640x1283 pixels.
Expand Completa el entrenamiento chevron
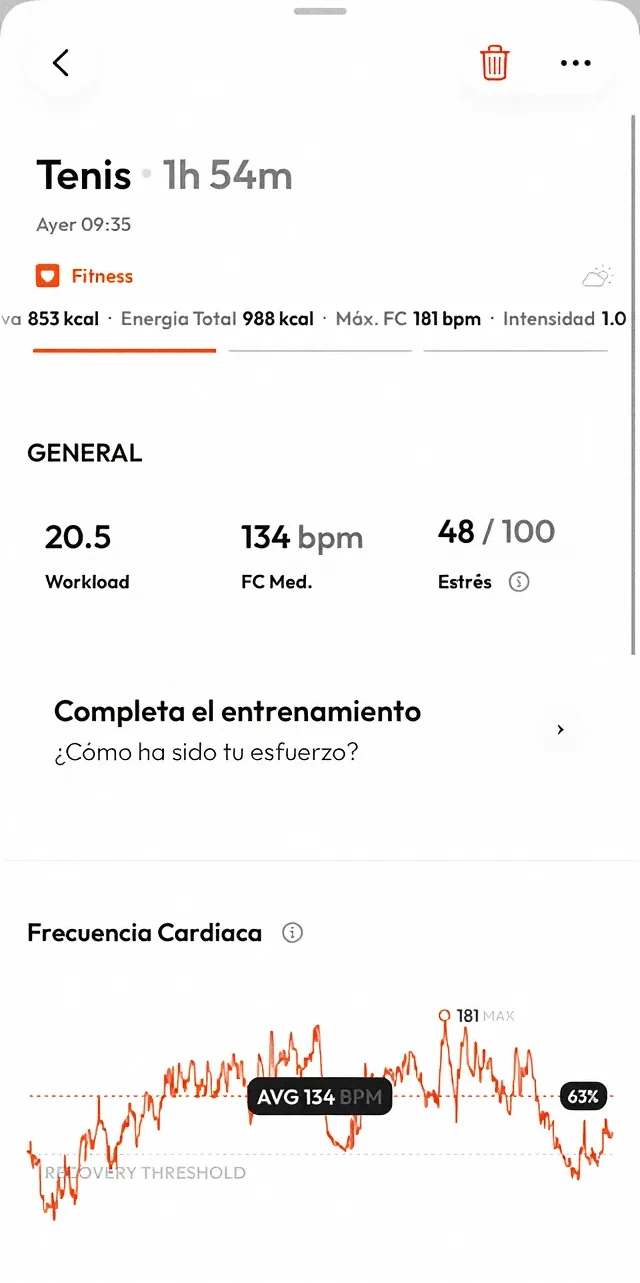coord(560,730)
